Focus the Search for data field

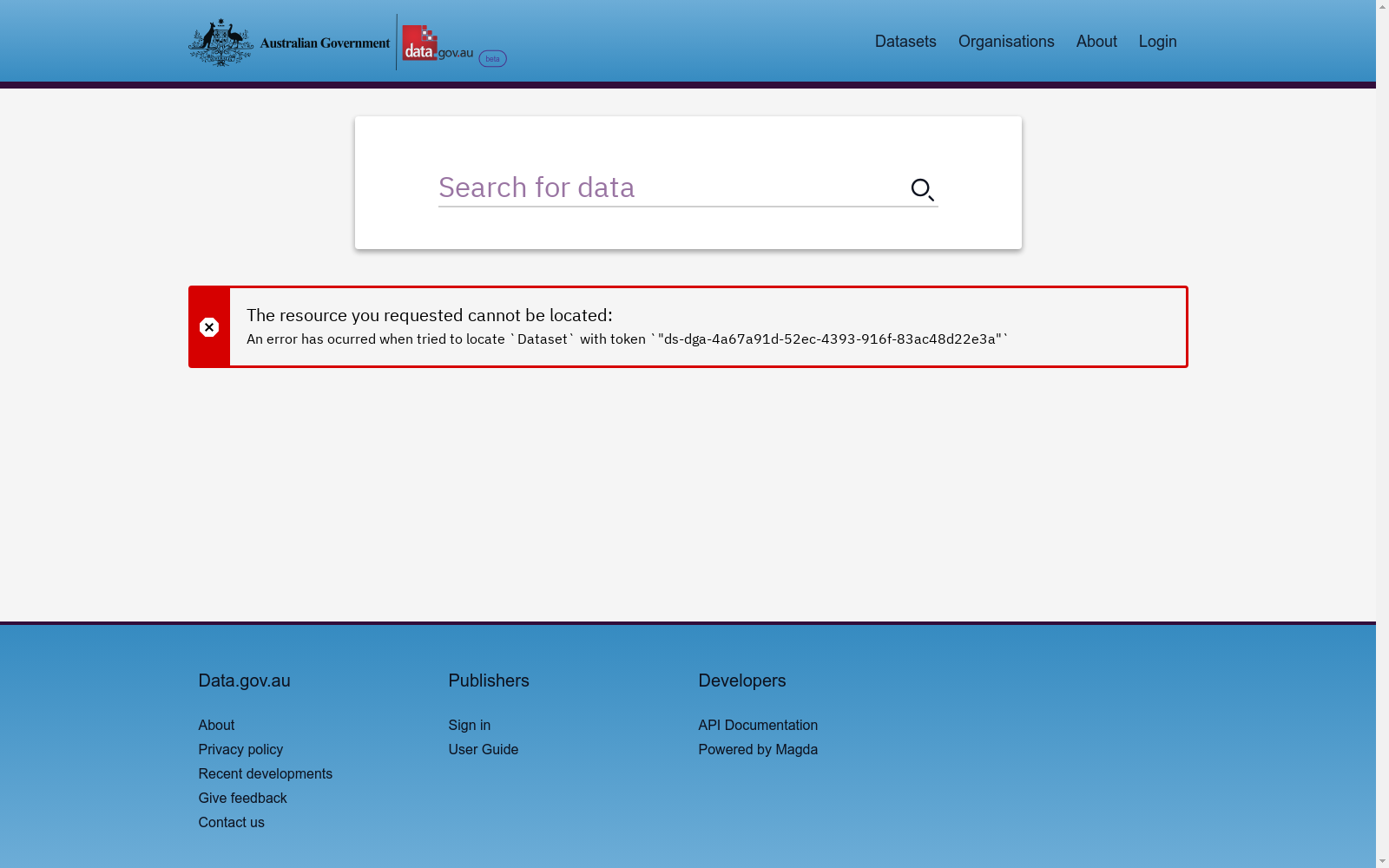[668, 187]
